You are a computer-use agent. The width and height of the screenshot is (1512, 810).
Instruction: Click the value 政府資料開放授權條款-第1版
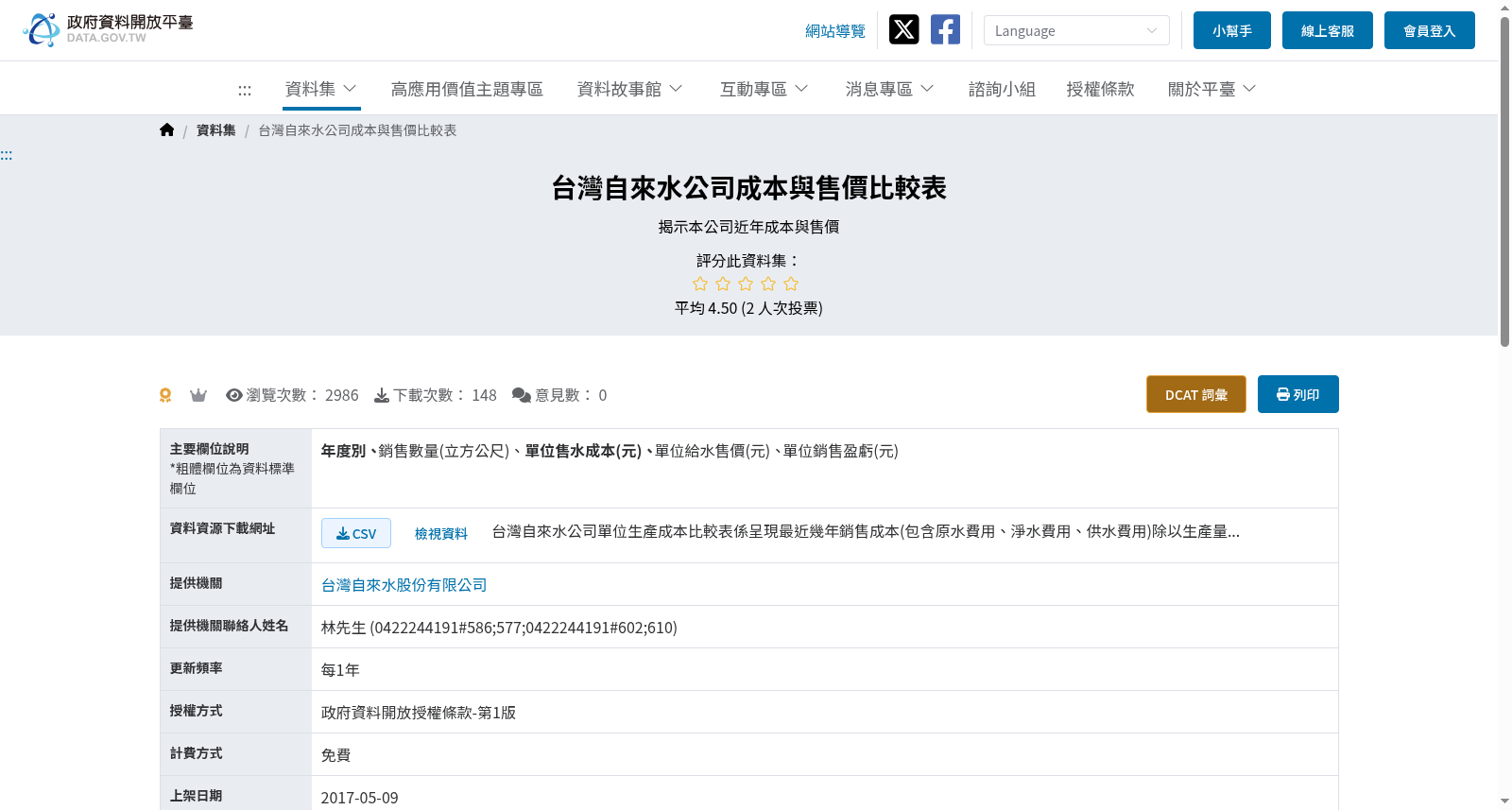tap(419, 713)
